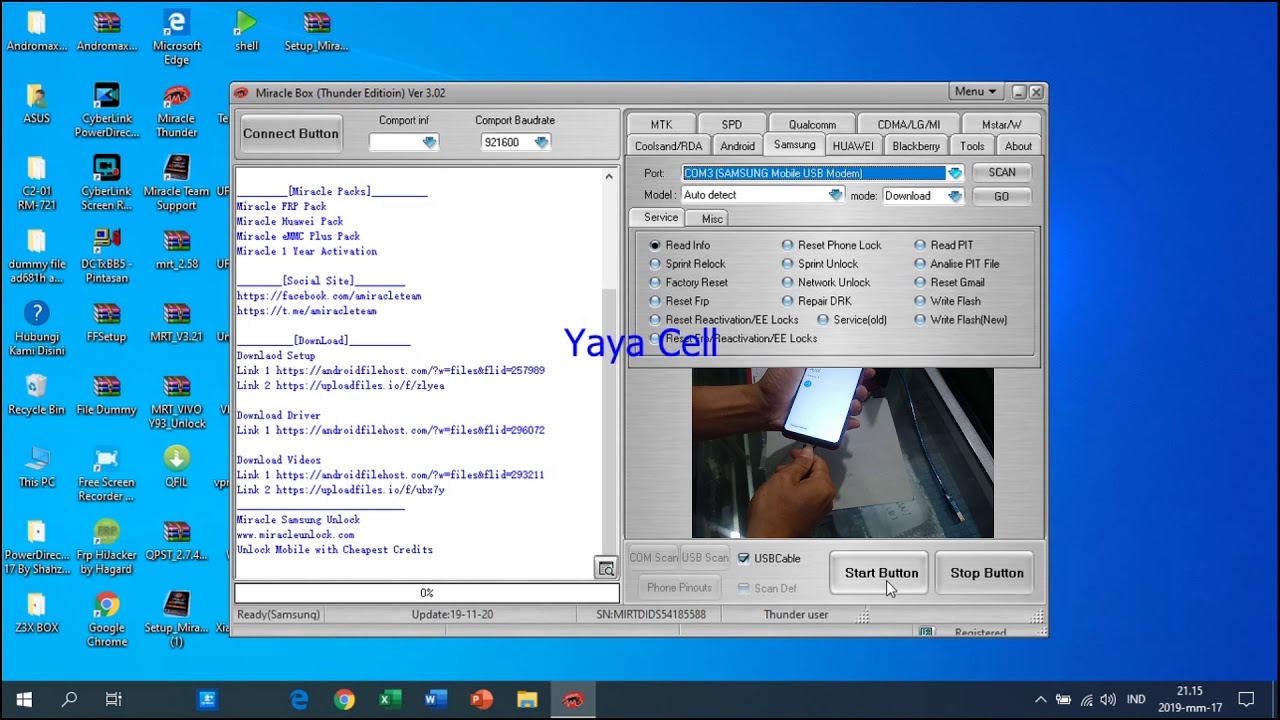
Task: Click the Connect Button
Action: click(x=290, y=134)
